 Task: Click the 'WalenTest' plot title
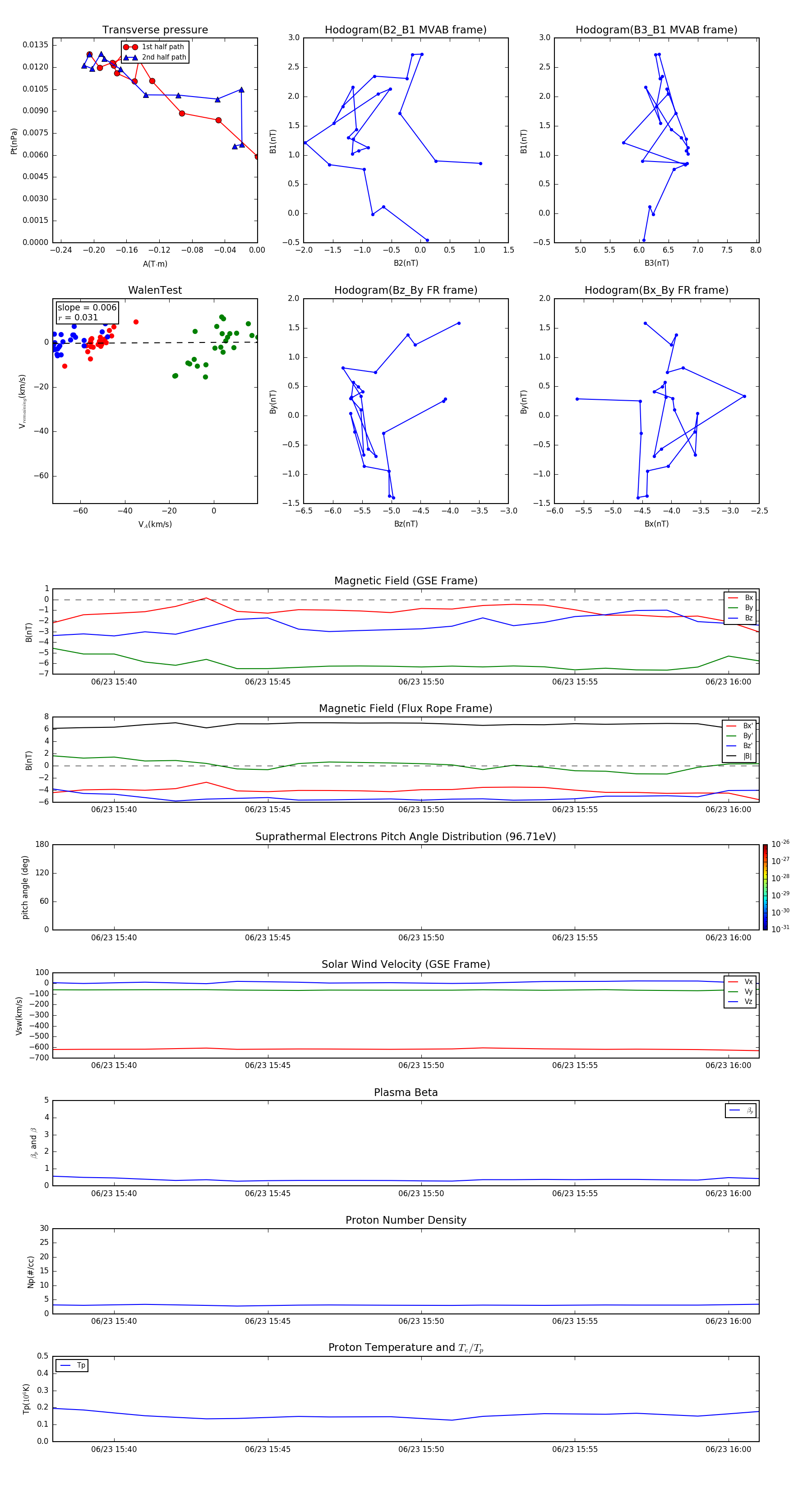pos(155,290)
